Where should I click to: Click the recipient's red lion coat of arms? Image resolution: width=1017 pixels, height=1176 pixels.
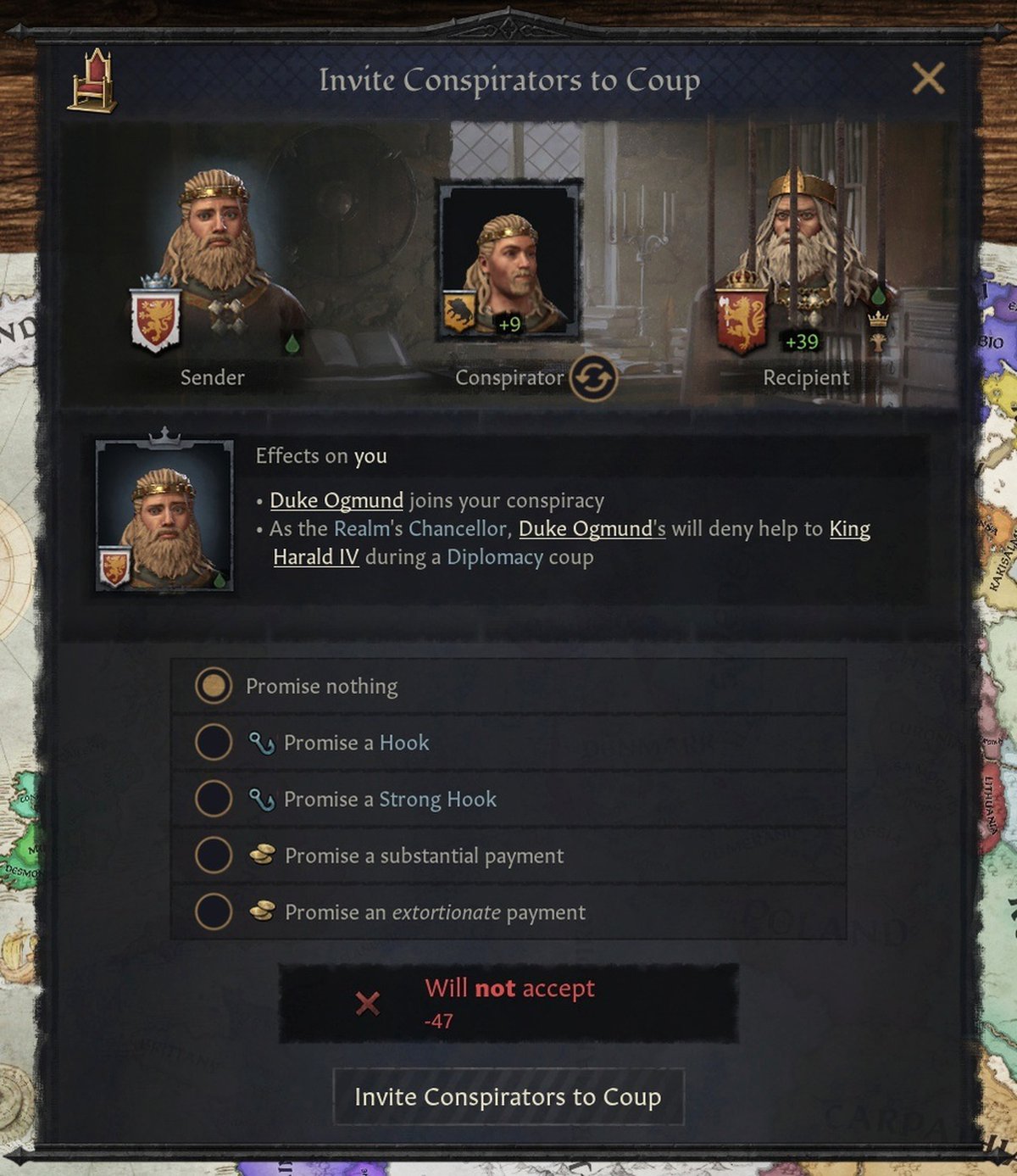coord(742,317)
